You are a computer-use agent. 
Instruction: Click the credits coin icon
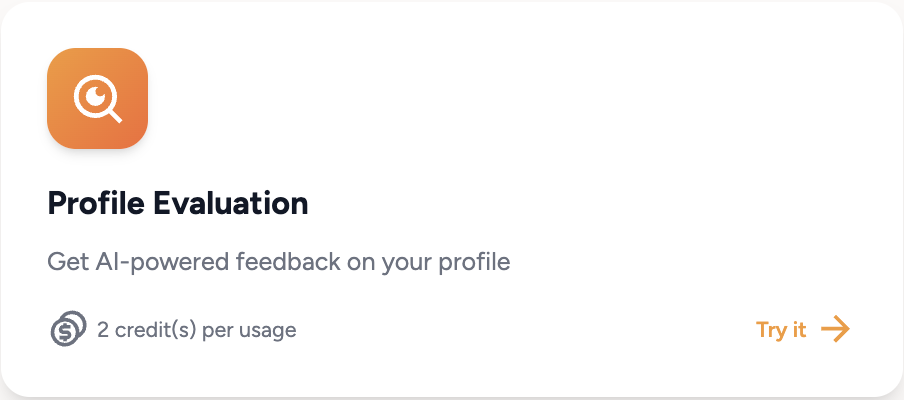(x=67, y=329)
